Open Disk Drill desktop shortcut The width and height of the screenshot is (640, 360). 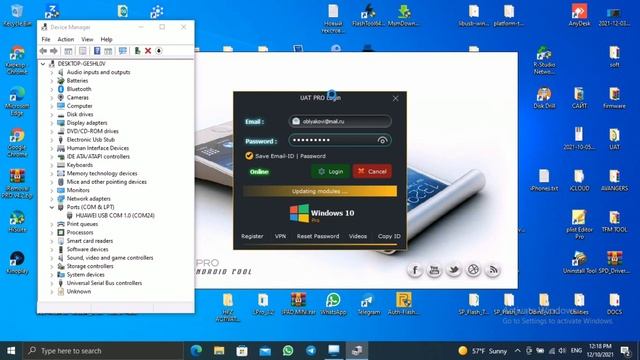(544, 98)
